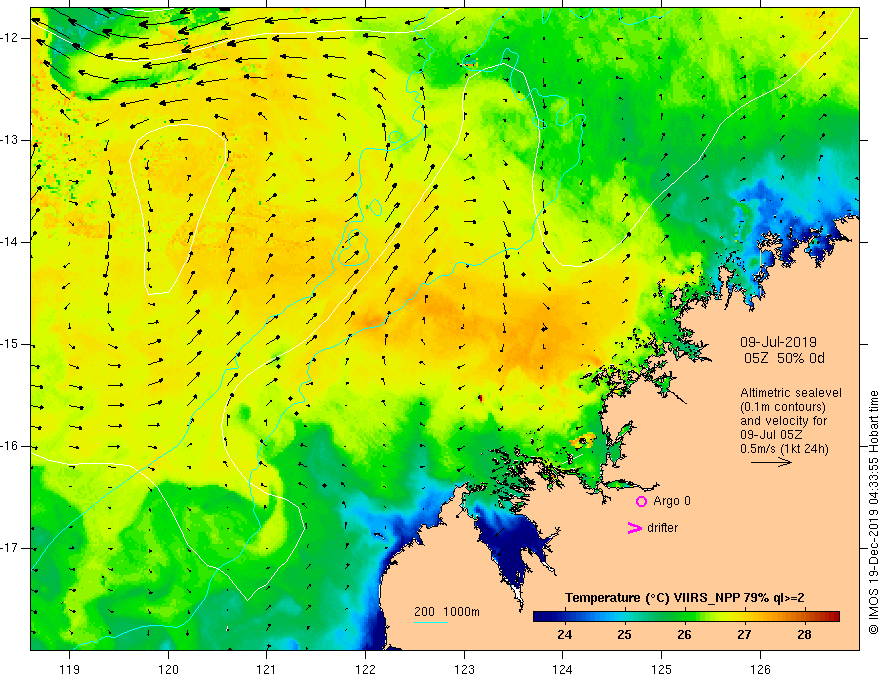This screenshot has height=680, width=880.
Task: Click latitude axis label '-16'
Action: [x=10, y=447]
